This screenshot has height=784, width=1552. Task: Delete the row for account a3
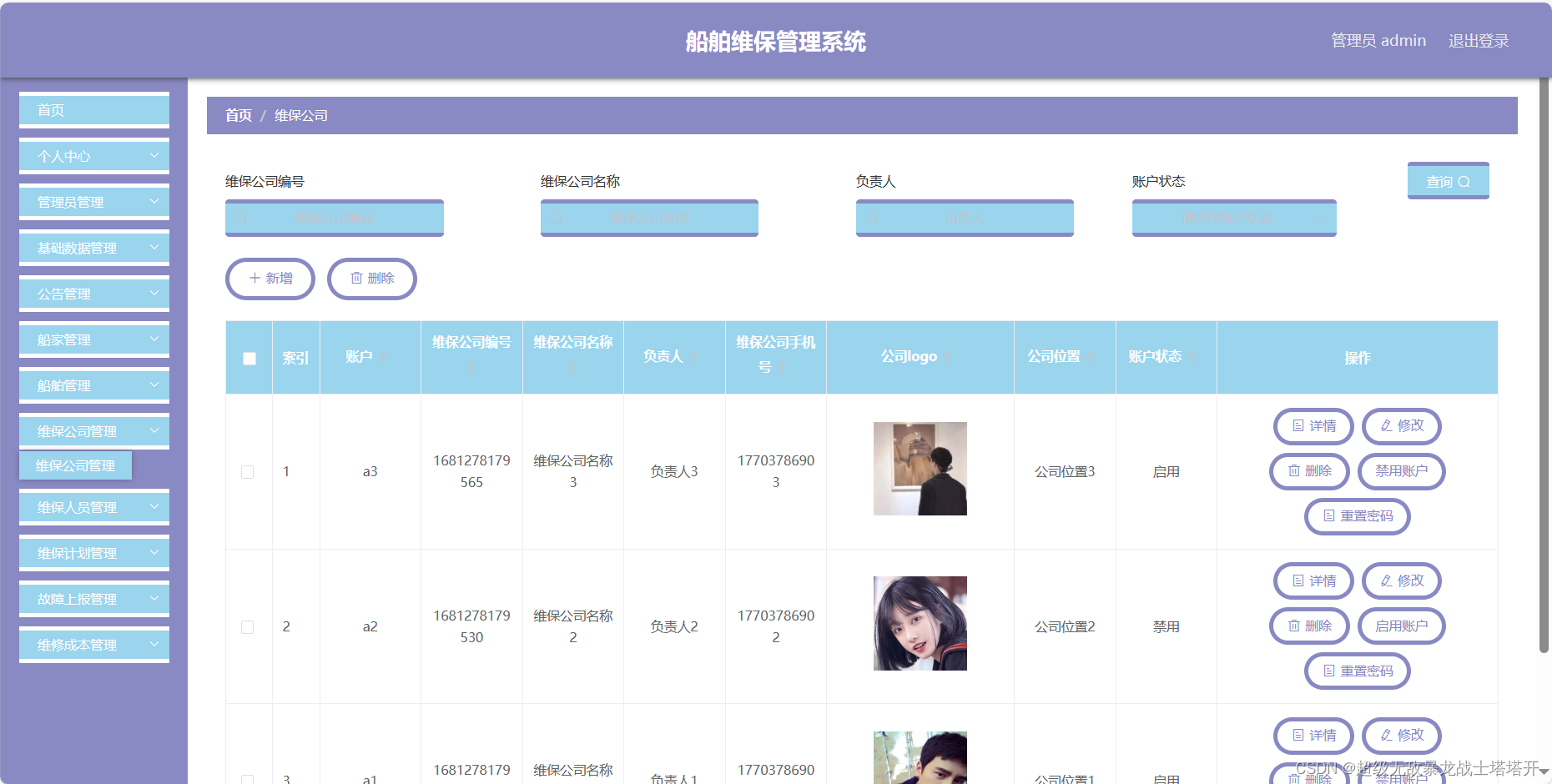pyautogui.click(x=1309, y=471)
